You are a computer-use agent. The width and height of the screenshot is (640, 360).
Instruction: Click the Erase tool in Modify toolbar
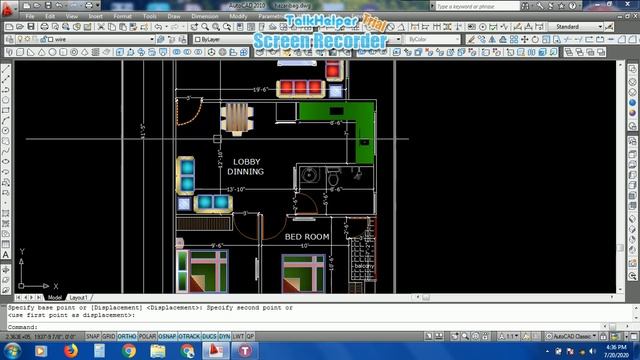pyautogui.click(x=471, y=39)
